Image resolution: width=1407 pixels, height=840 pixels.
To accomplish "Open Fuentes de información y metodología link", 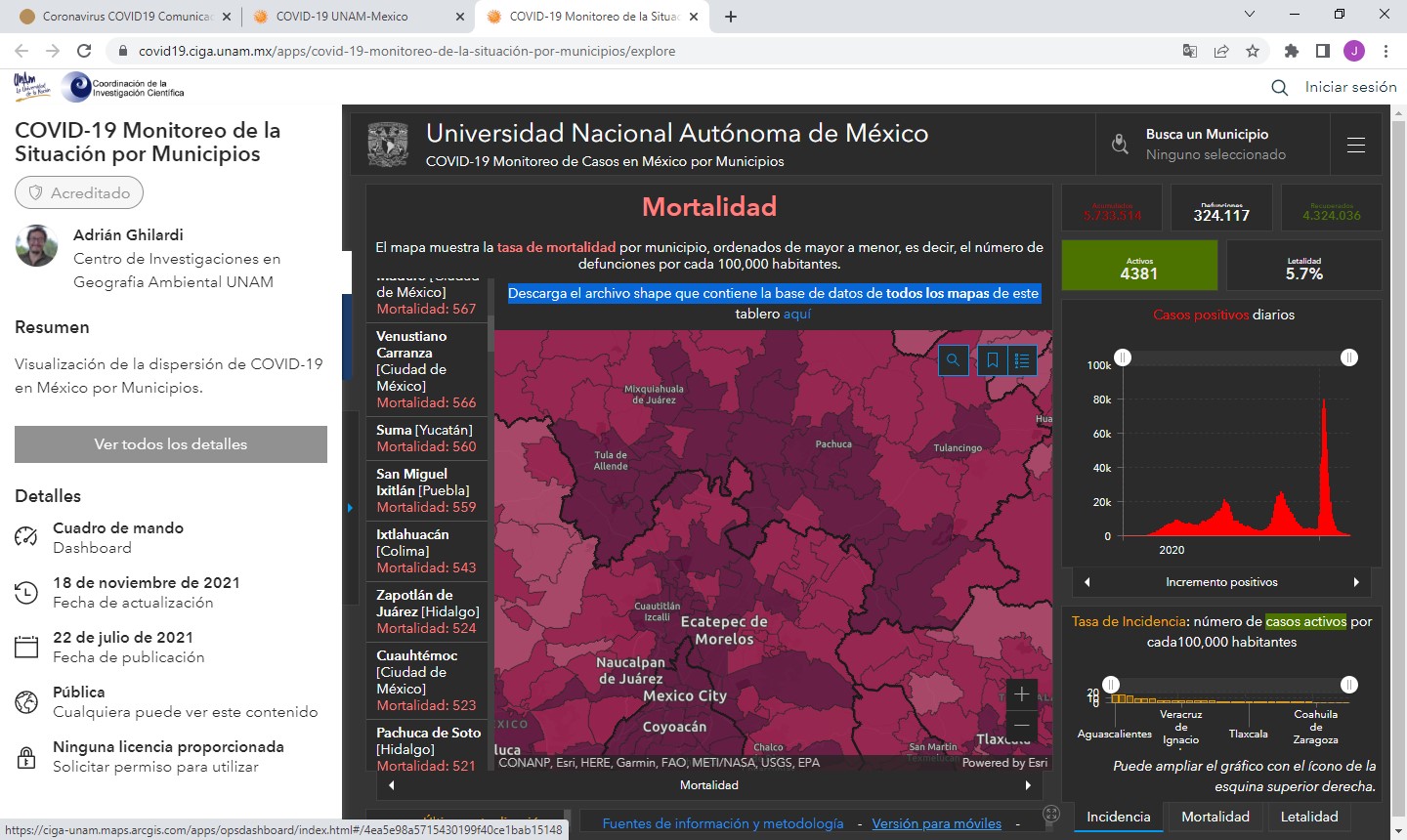I will (723, 823).
